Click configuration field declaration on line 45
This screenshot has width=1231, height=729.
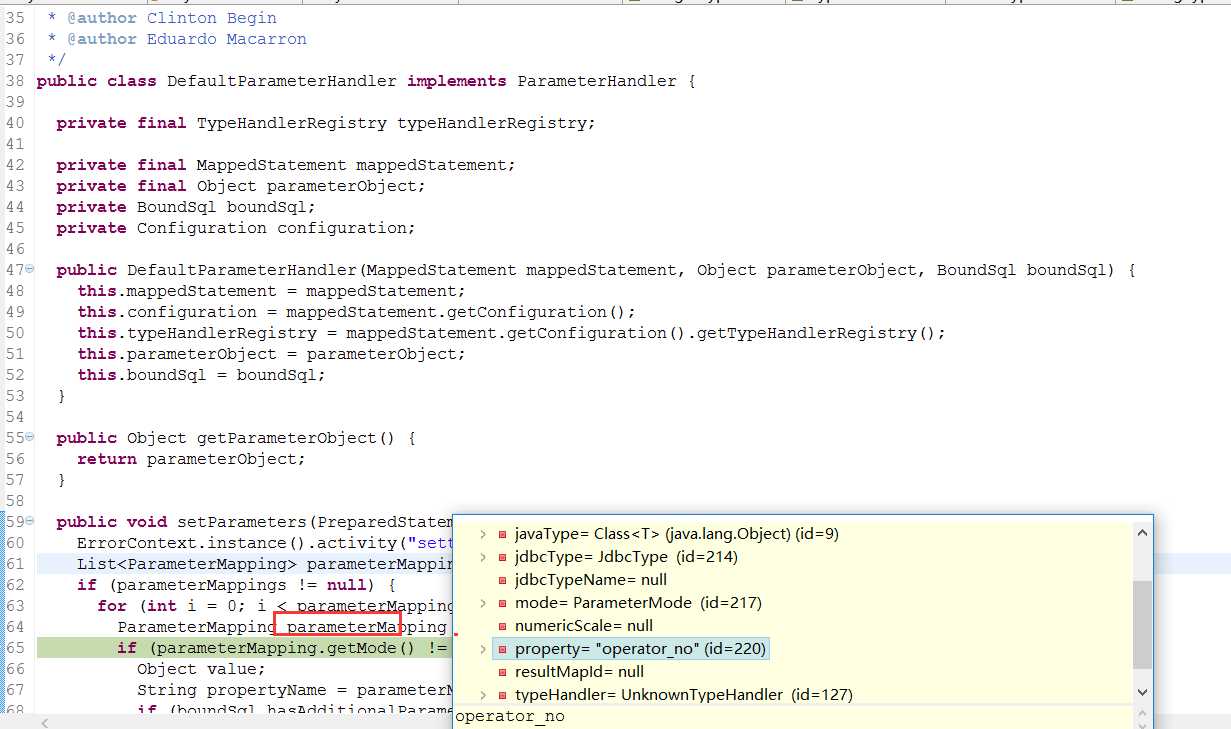point(341,228)
